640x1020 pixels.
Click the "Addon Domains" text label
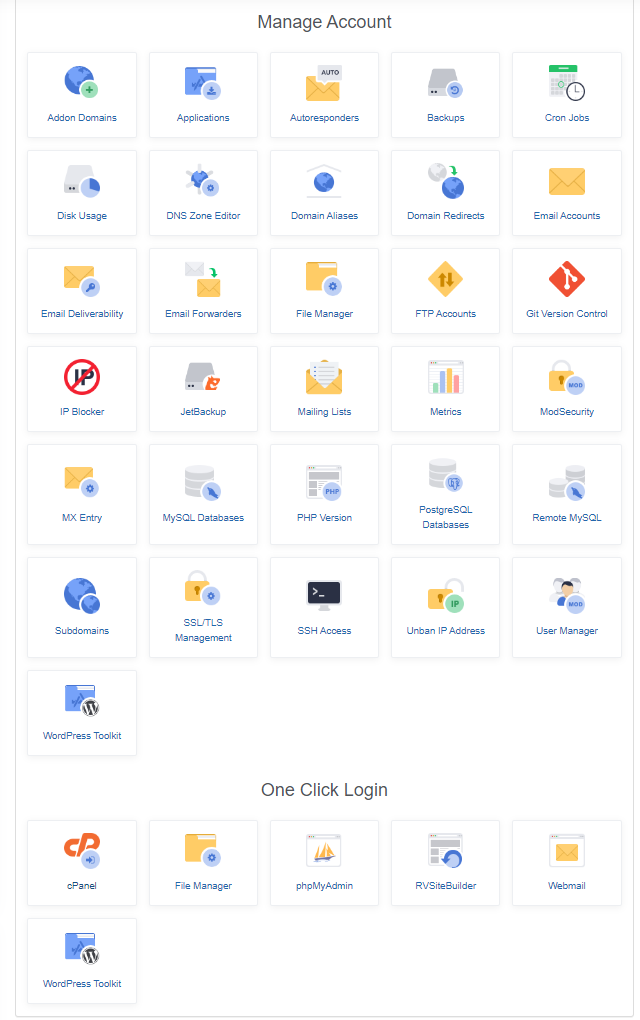click(82, 118)
